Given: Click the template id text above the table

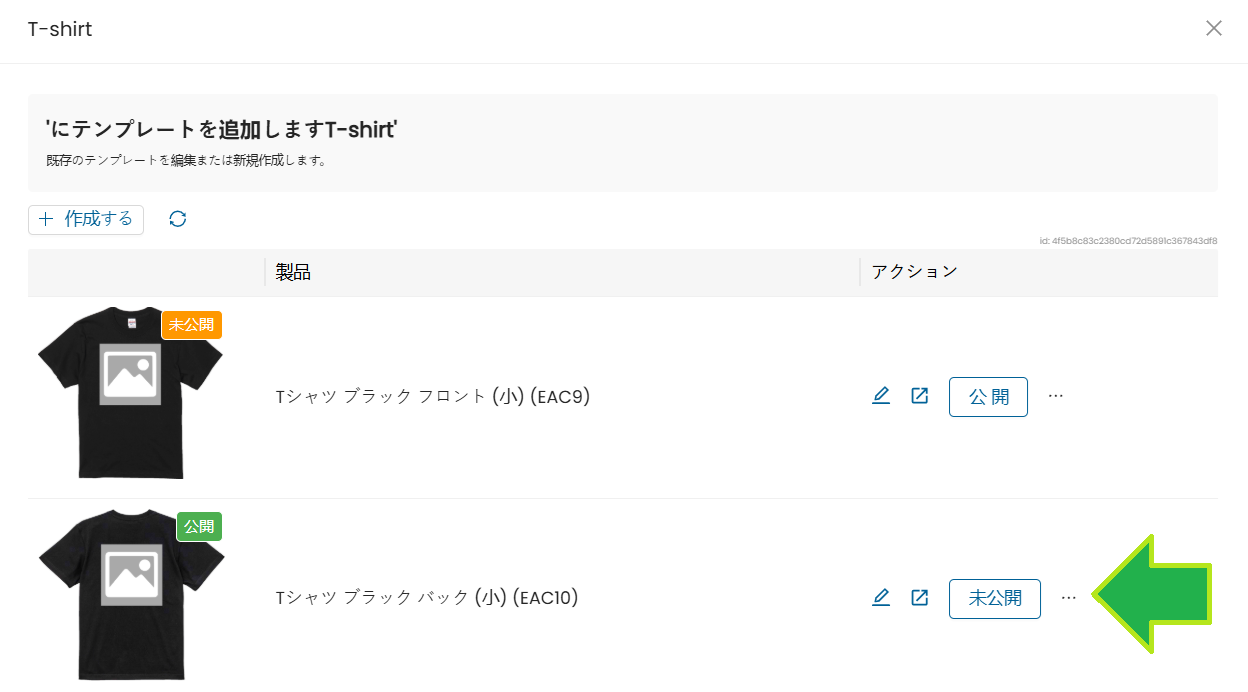Looking at the screenshot, I should [1128, 241].
